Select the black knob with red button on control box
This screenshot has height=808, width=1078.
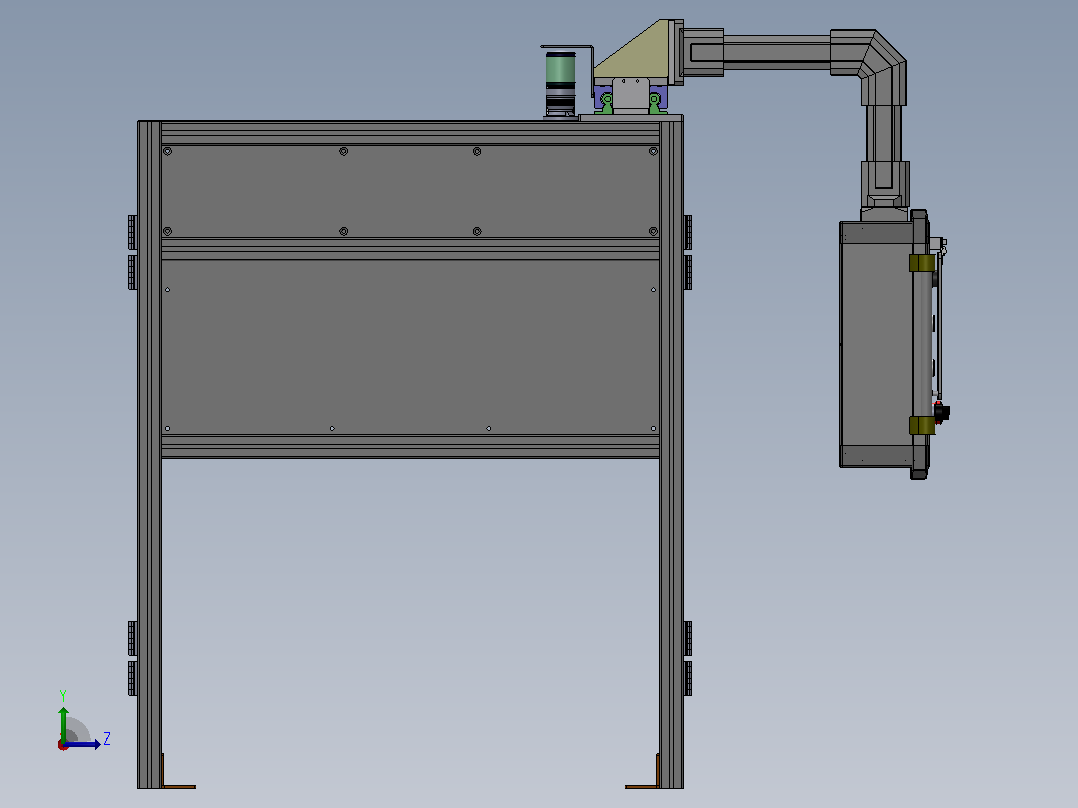click(941, 412)
